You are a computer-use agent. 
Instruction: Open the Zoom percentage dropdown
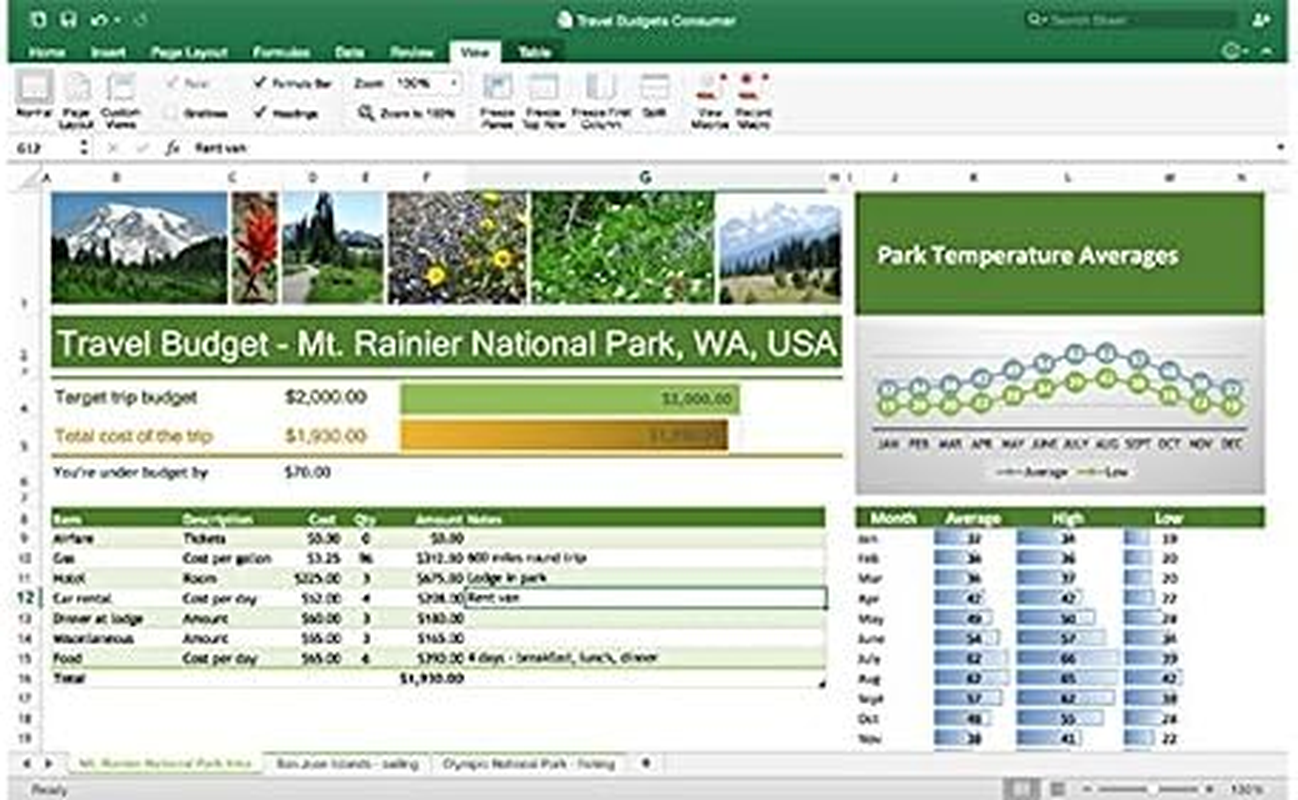tap(454, 84)
